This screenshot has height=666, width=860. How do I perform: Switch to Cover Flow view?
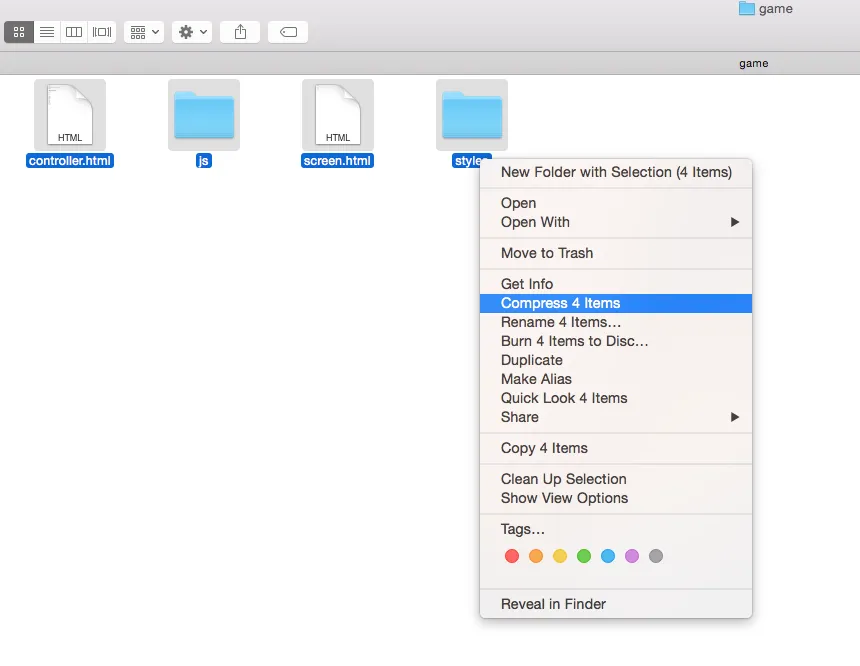click(101, 32)
